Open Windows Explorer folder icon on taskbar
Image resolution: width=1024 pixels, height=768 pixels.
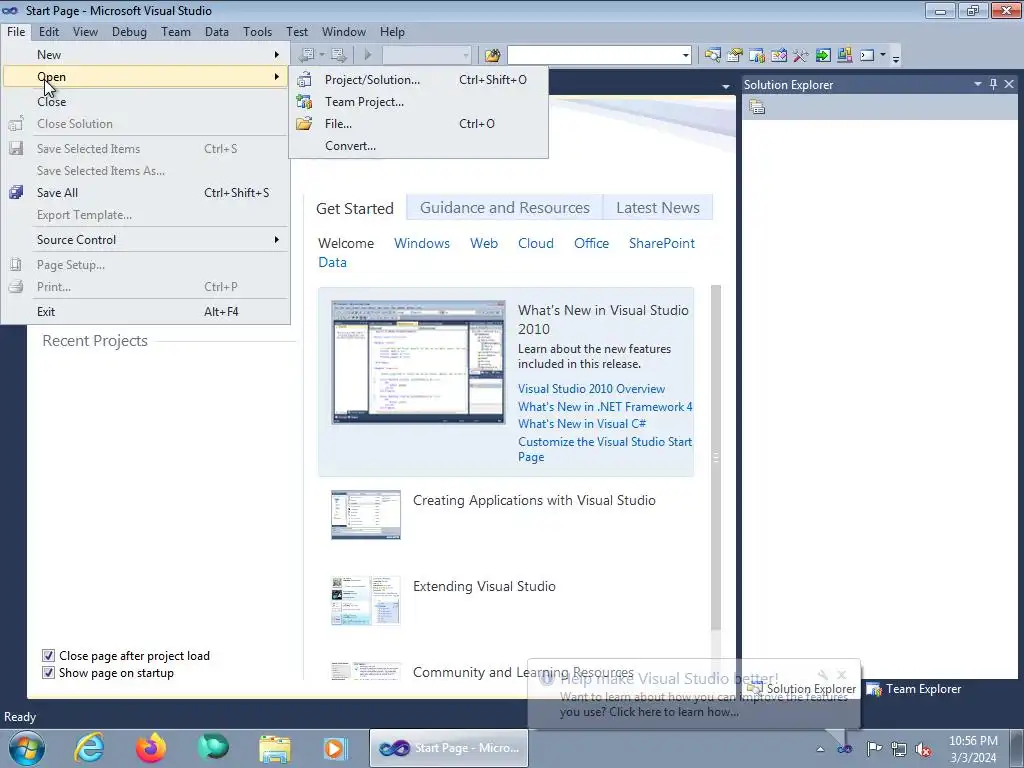(275, 748)
